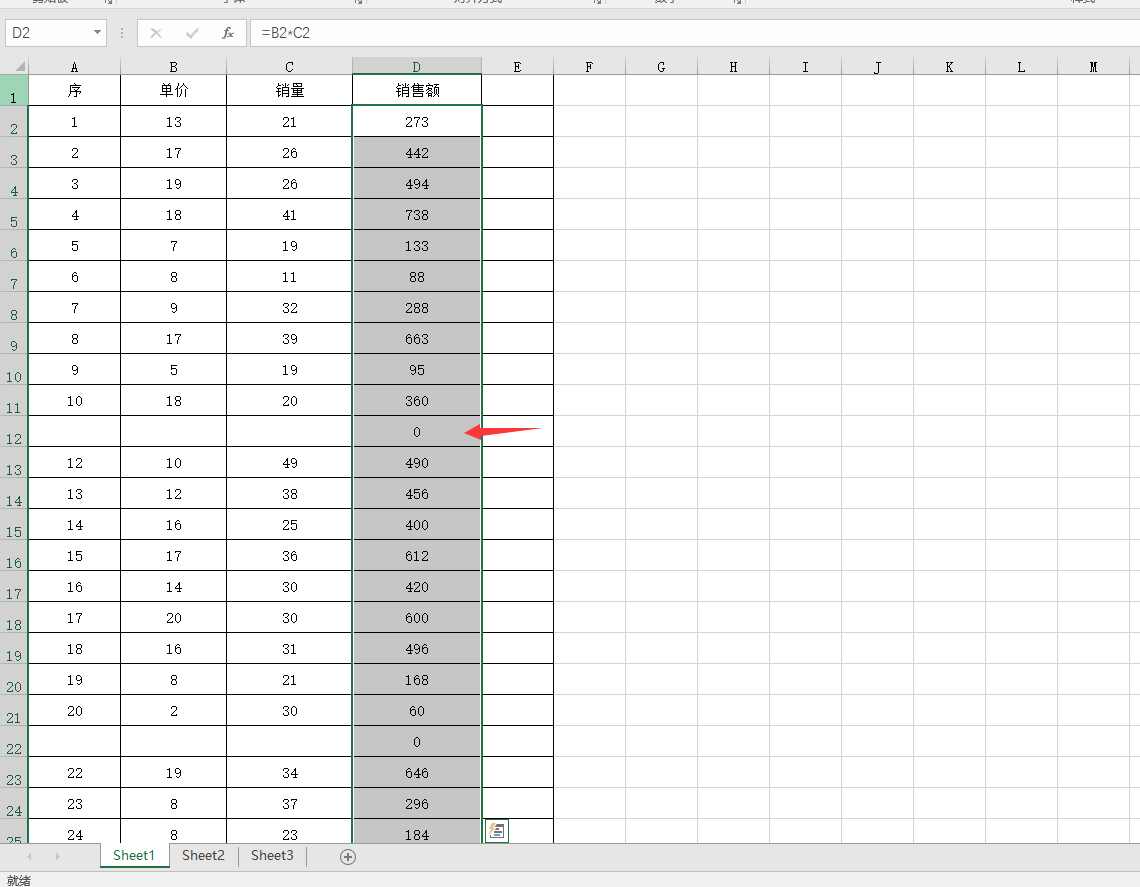Click header cell 单价
Viewport: 1140px width, 887px height.
coord(174,90)
